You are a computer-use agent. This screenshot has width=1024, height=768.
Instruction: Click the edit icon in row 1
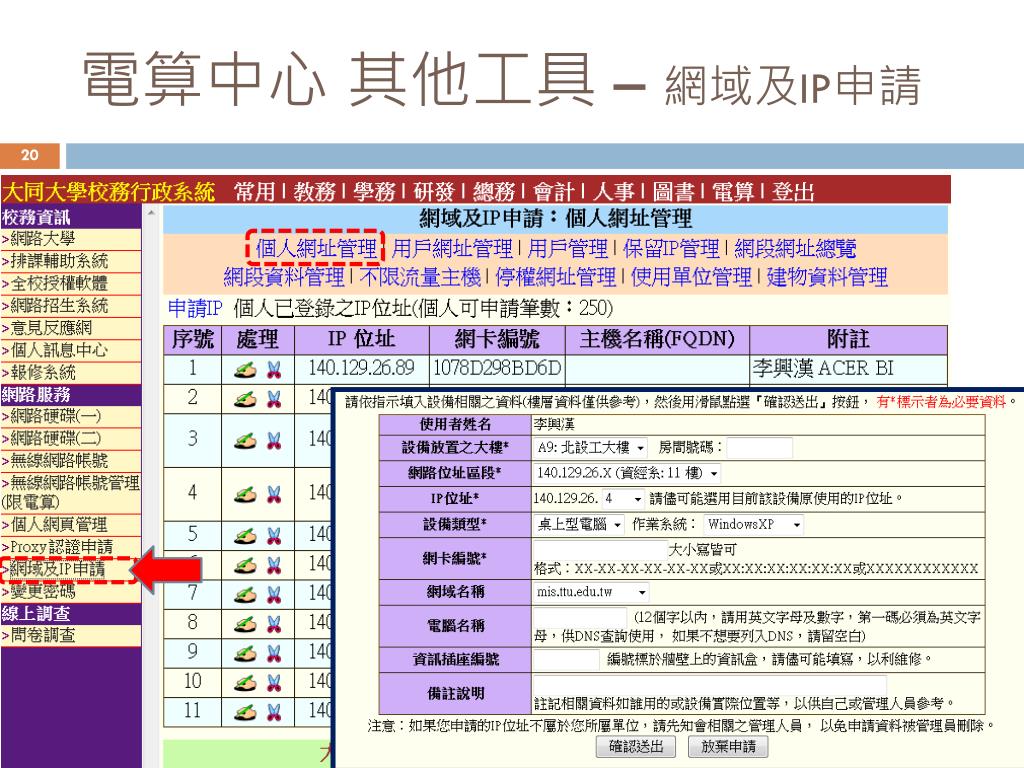click(246, 370)
